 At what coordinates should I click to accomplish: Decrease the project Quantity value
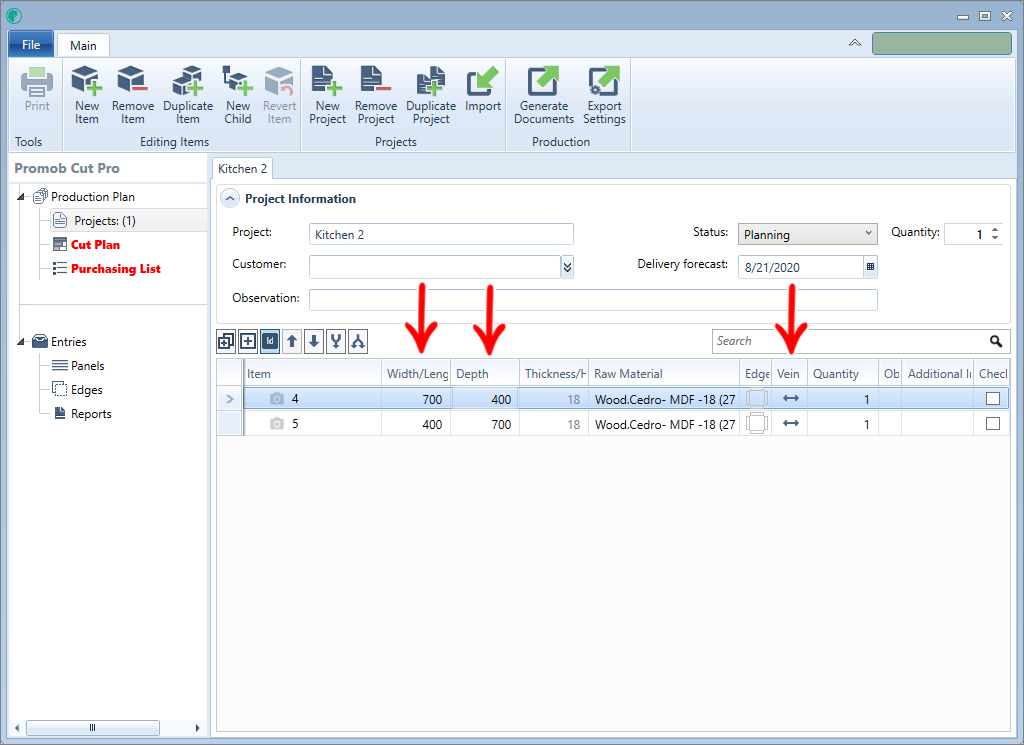point(995,238)
